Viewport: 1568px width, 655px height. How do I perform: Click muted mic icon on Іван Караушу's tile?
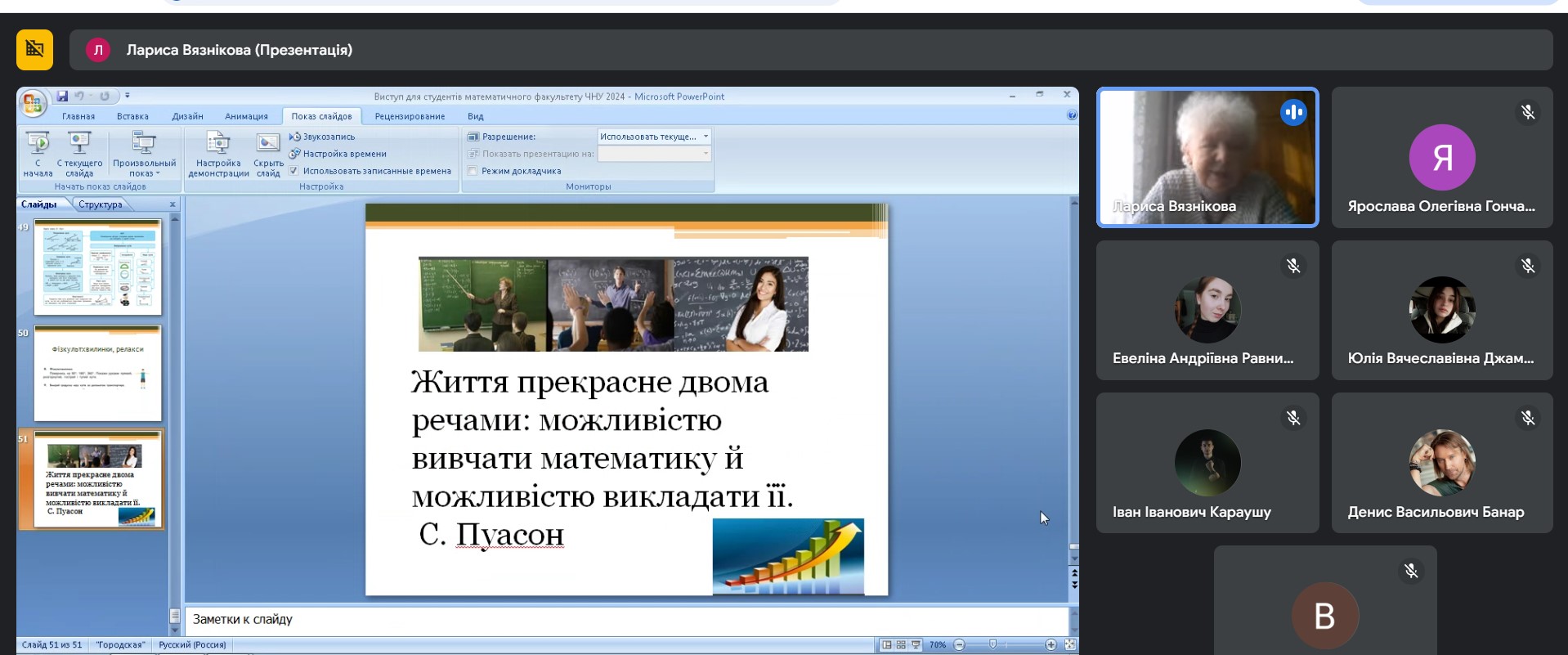click(x=1293, y=419)
